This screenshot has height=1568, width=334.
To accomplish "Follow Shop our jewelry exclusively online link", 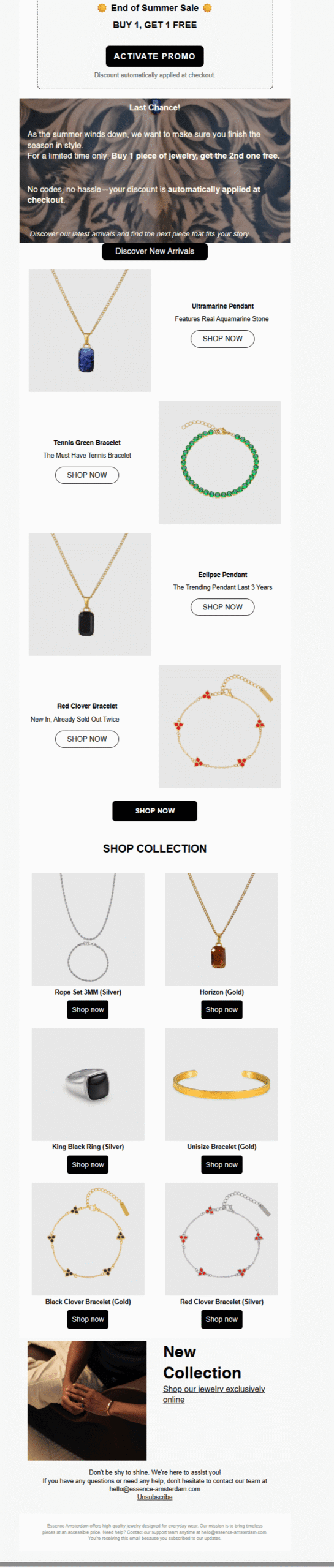I will [x=214, y=1394].
